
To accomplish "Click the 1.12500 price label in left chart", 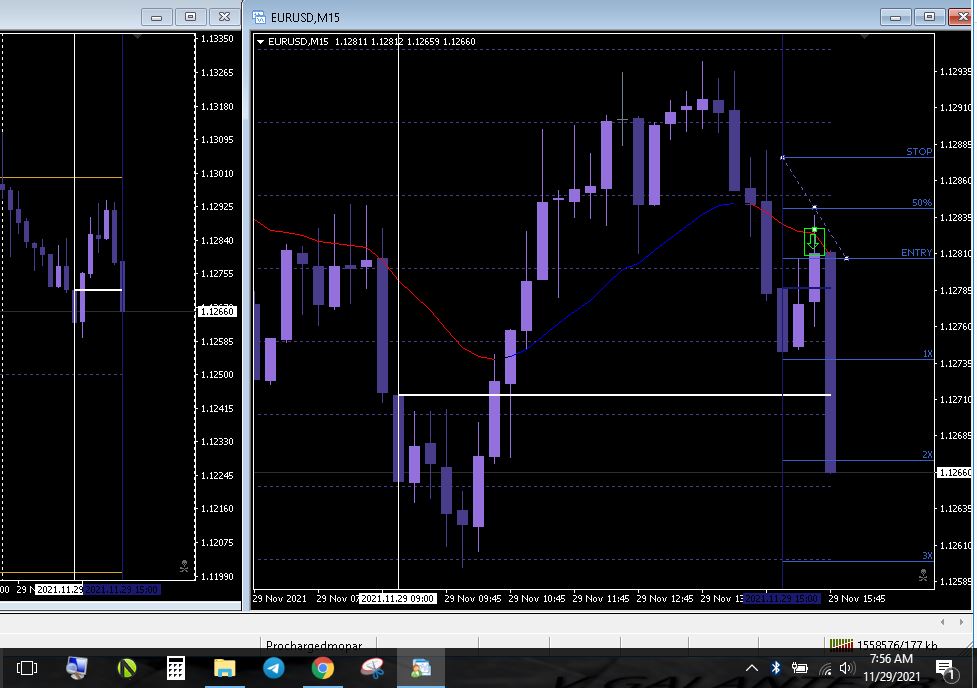I will [217, 375].
